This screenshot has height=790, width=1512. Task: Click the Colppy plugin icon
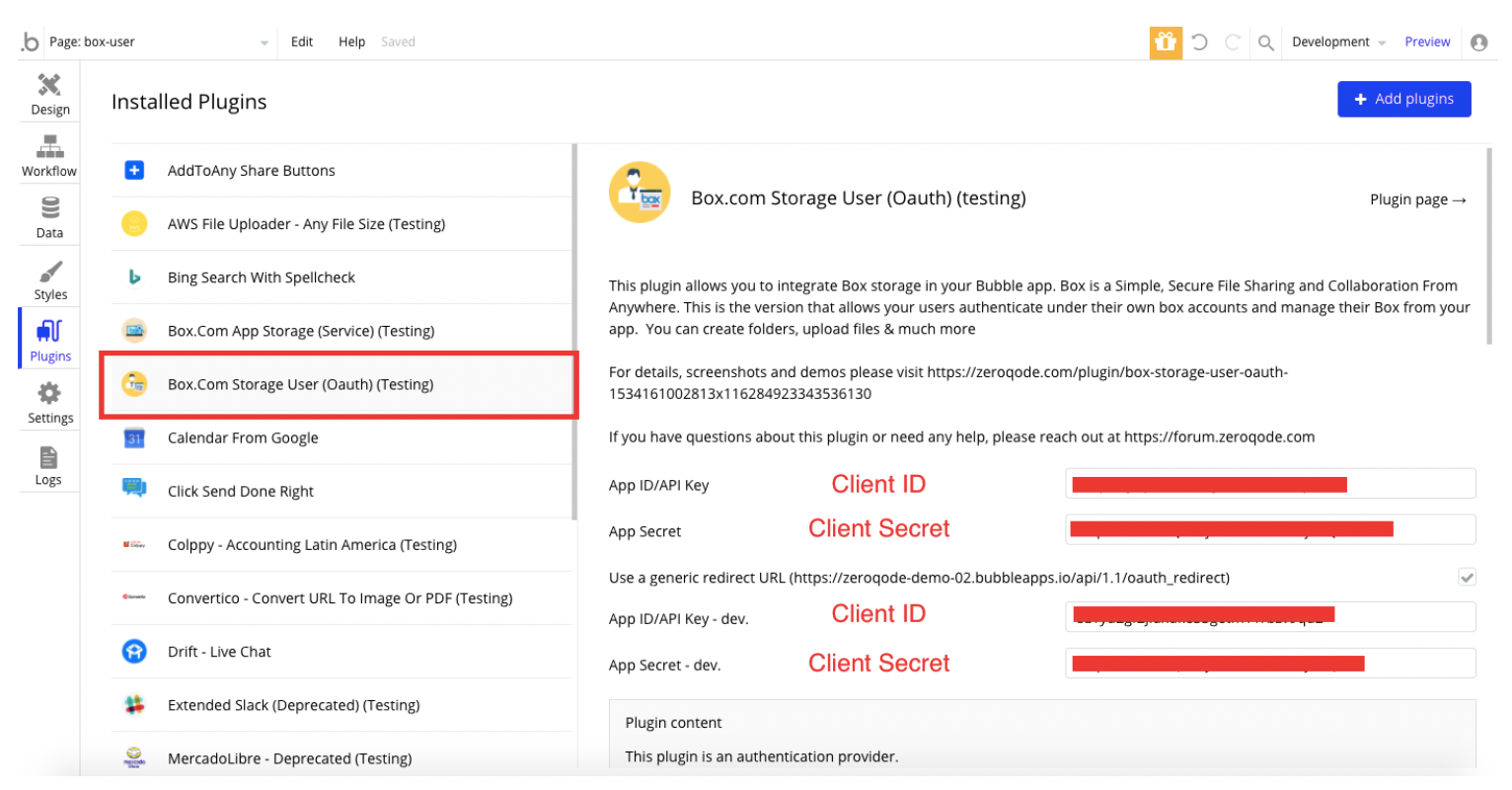click(134, 544)
